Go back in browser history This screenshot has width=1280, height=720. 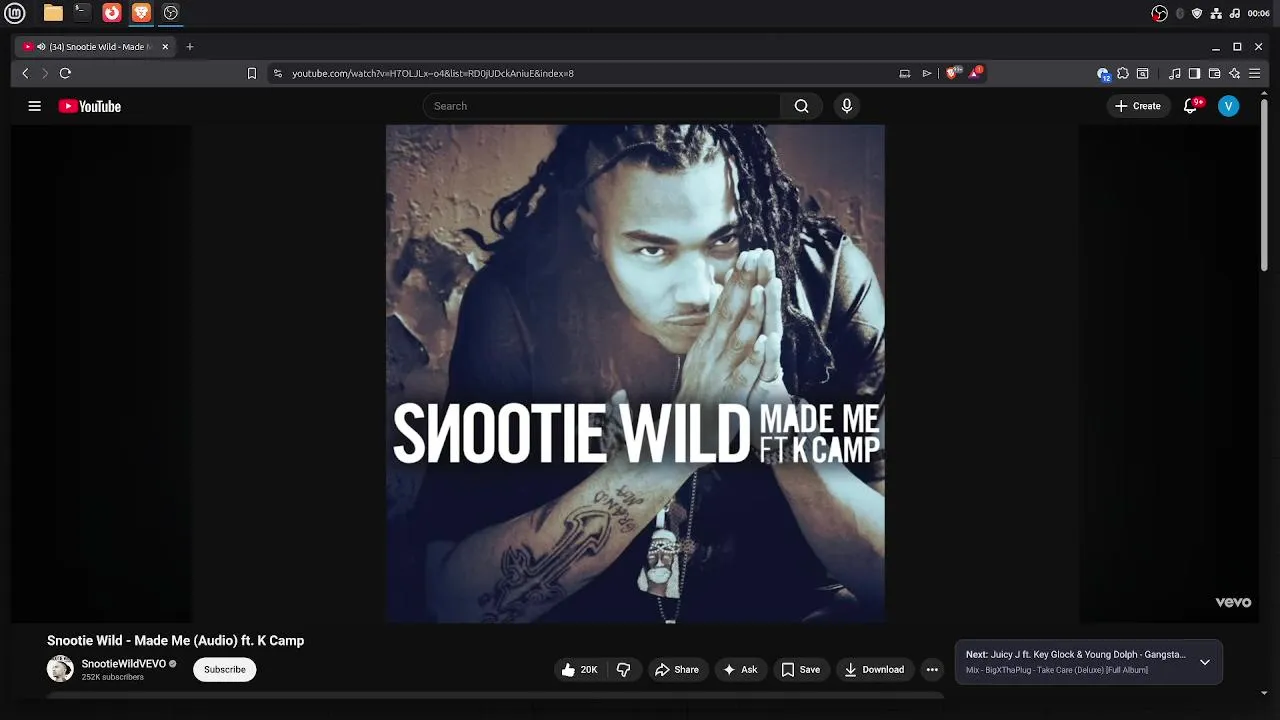pyautogui.click(x=26, y=73)
